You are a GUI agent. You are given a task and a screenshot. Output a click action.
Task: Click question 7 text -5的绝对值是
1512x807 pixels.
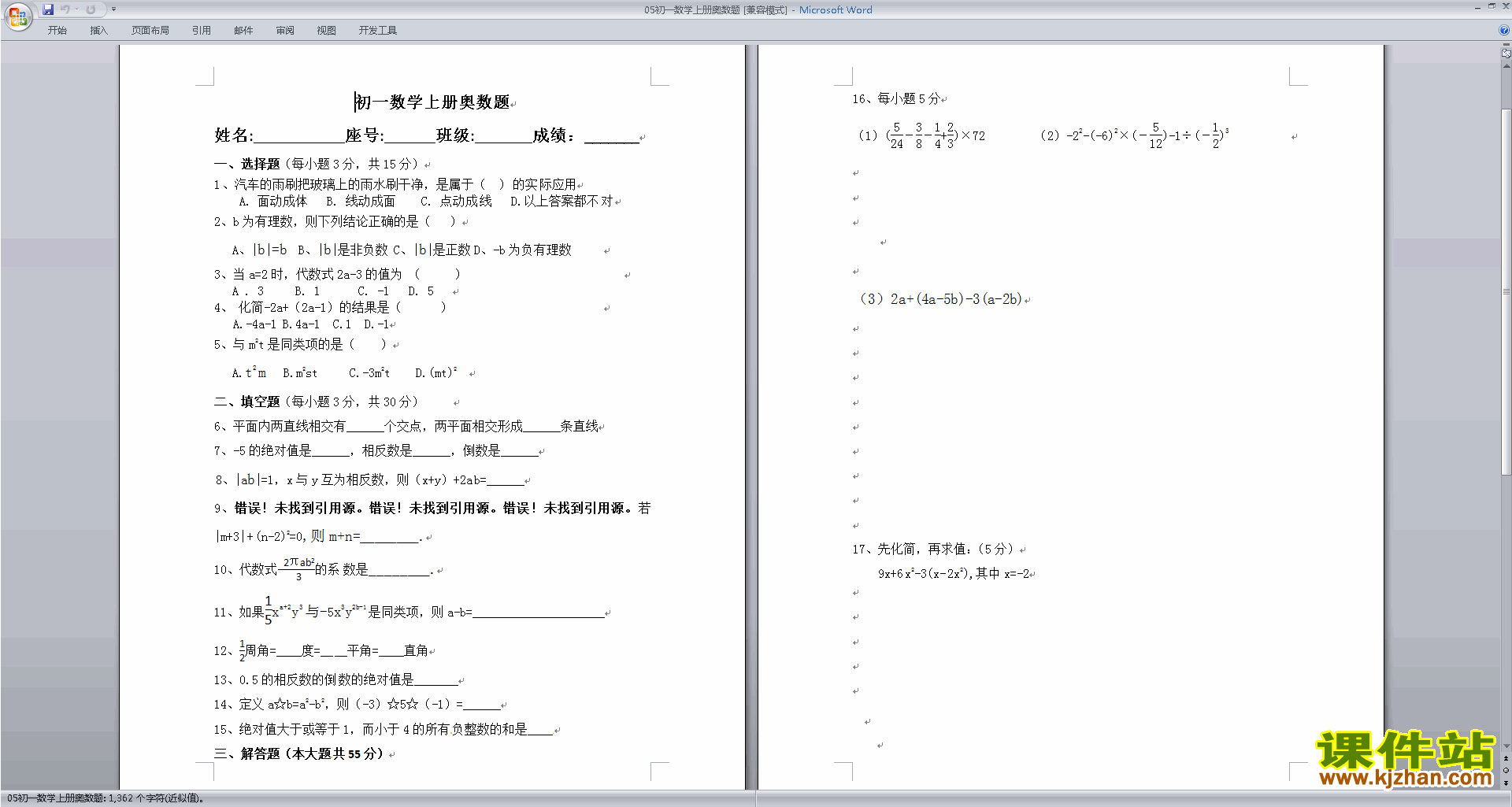tap(272, 451)
